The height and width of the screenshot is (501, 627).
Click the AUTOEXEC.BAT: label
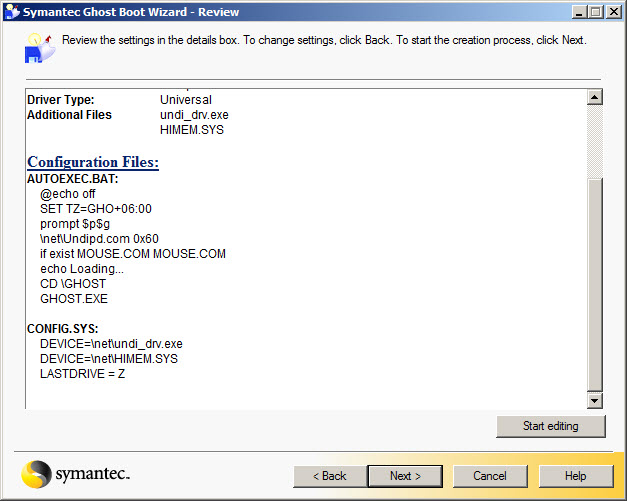click(73, 179)
